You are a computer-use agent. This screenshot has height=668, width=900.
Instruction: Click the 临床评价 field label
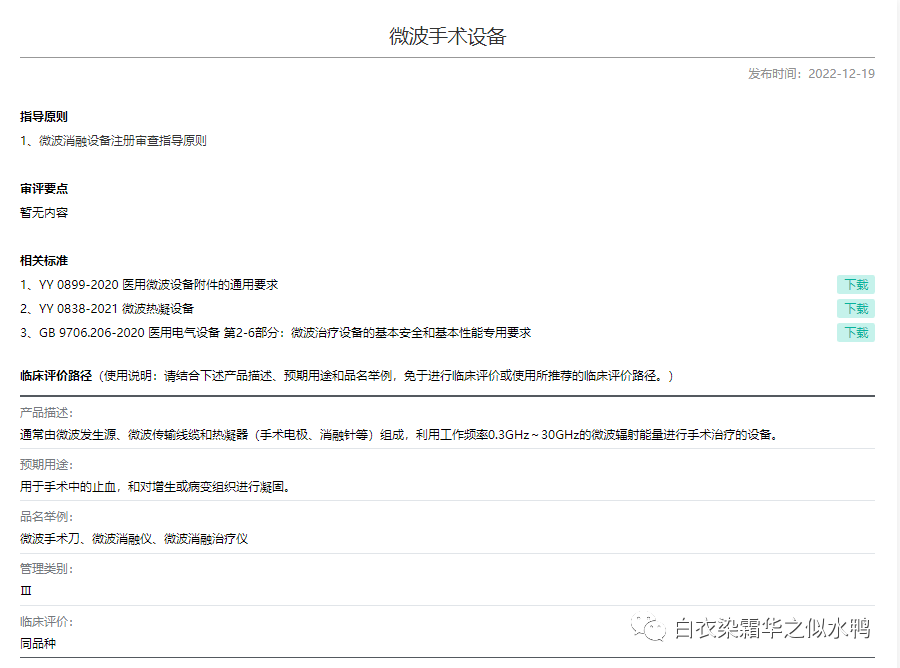[46, 622]
